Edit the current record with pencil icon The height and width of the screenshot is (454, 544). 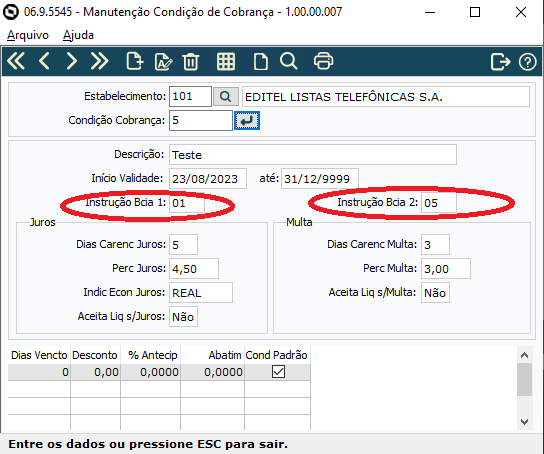click(163, 62)
